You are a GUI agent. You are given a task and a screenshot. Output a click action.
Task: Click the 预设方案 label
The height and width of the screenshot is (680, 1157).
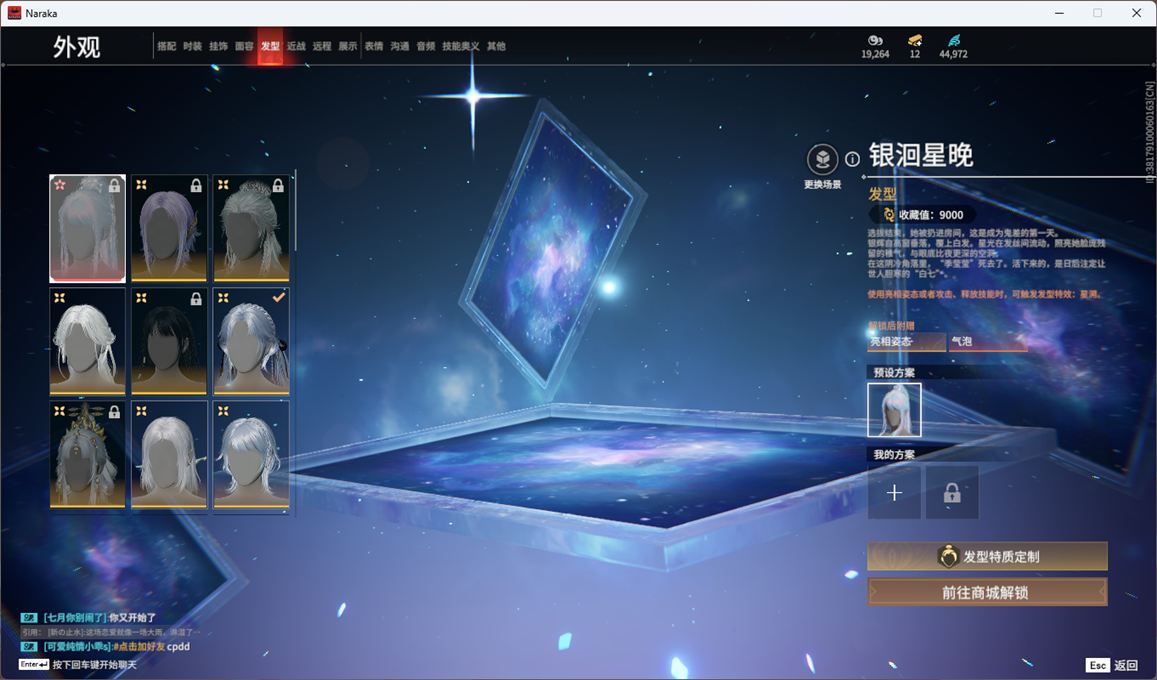point(894,372)
